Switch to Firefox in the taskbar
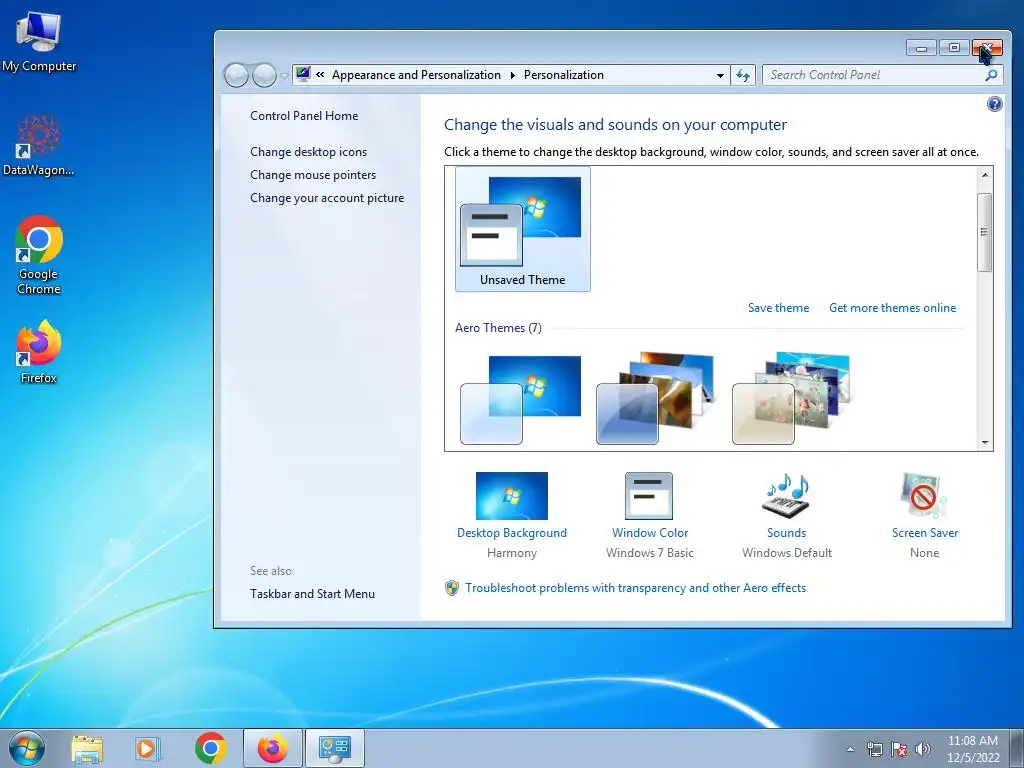 pyautogui.click(x=272, y=748)
